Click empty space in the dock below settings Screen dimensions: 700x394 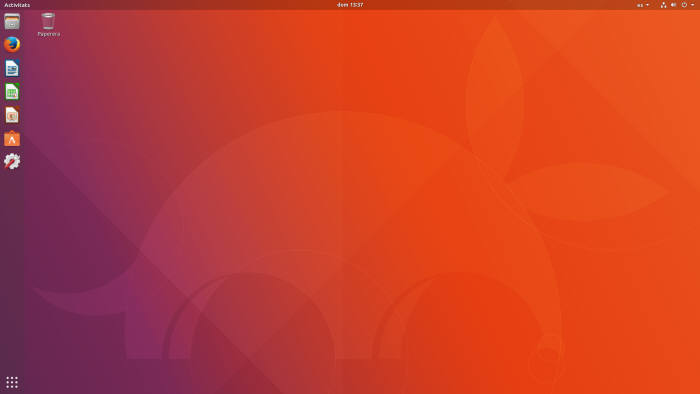pos(12,268)
